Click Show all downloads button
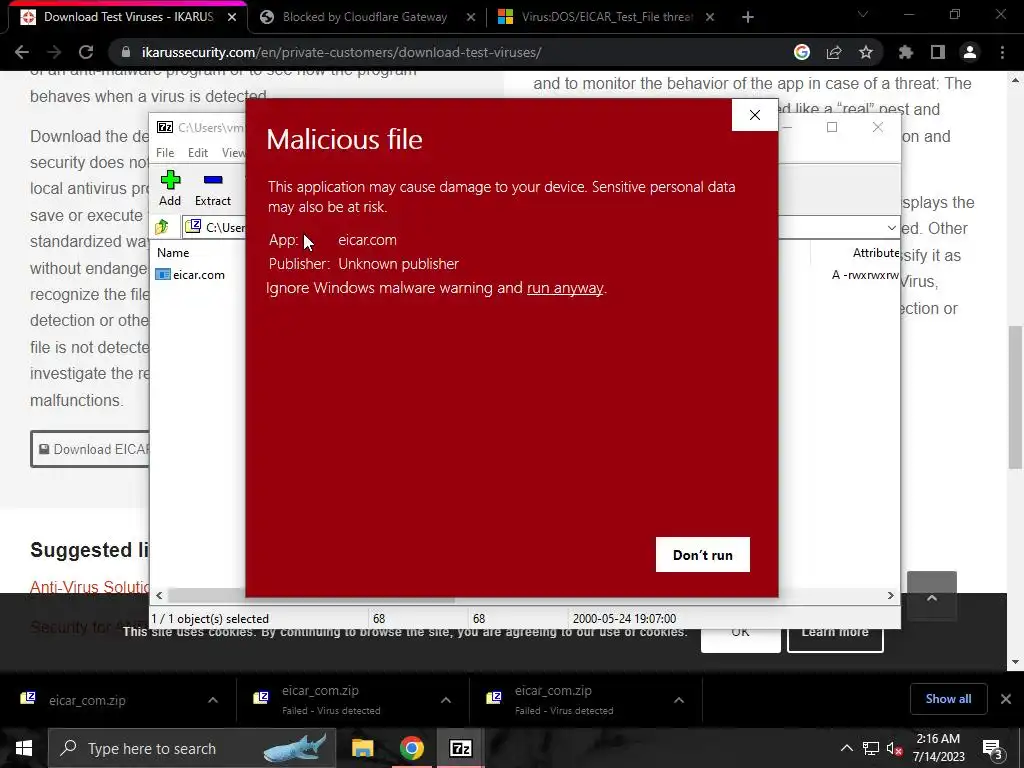Viewport: 1024px width, 768px height. click(x=948, y=699)
